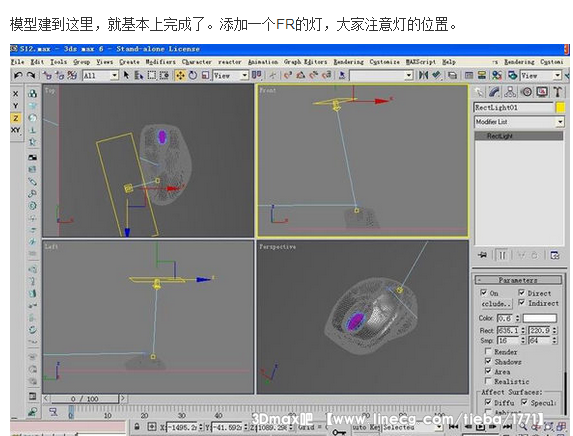The image size is (573, 436).
Task: Click the 0 / 100 time slider
Action: [84, 399]
